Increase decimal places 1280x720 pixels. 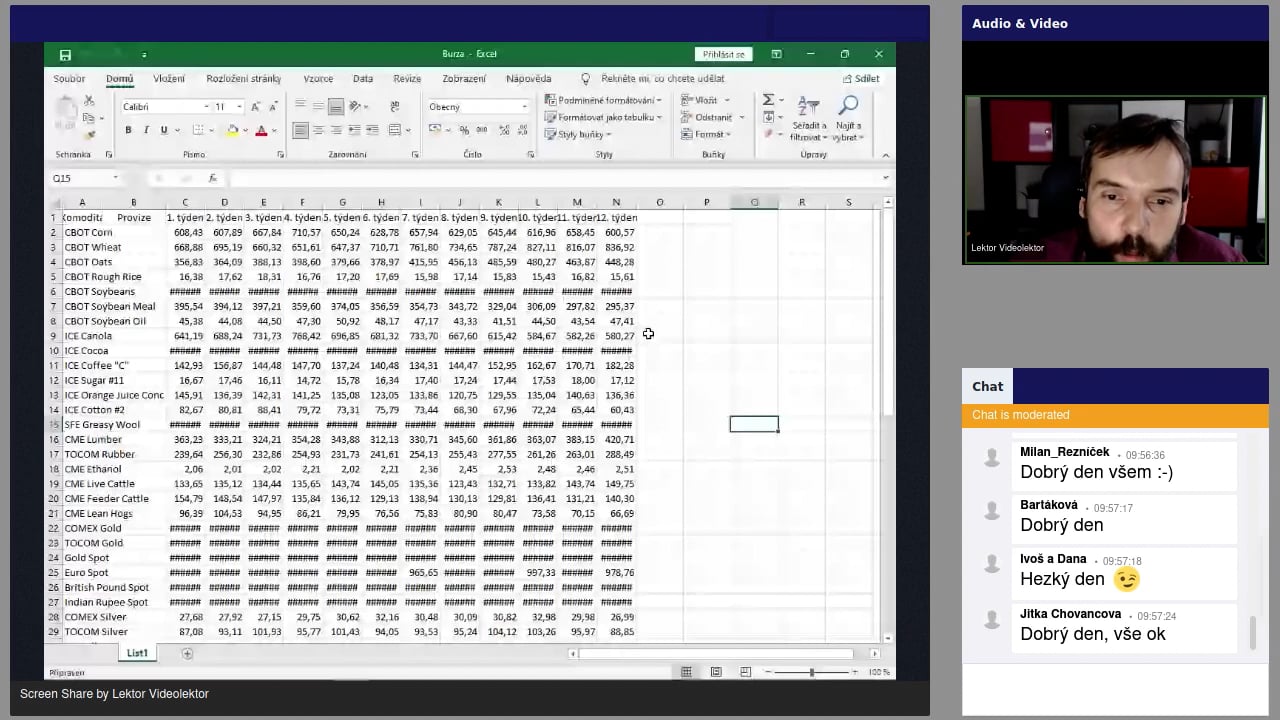[504, 130]
